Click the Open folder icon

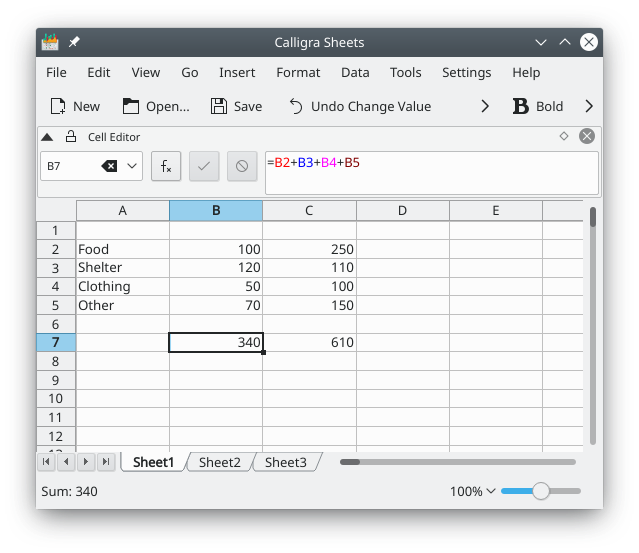[131, 106]
